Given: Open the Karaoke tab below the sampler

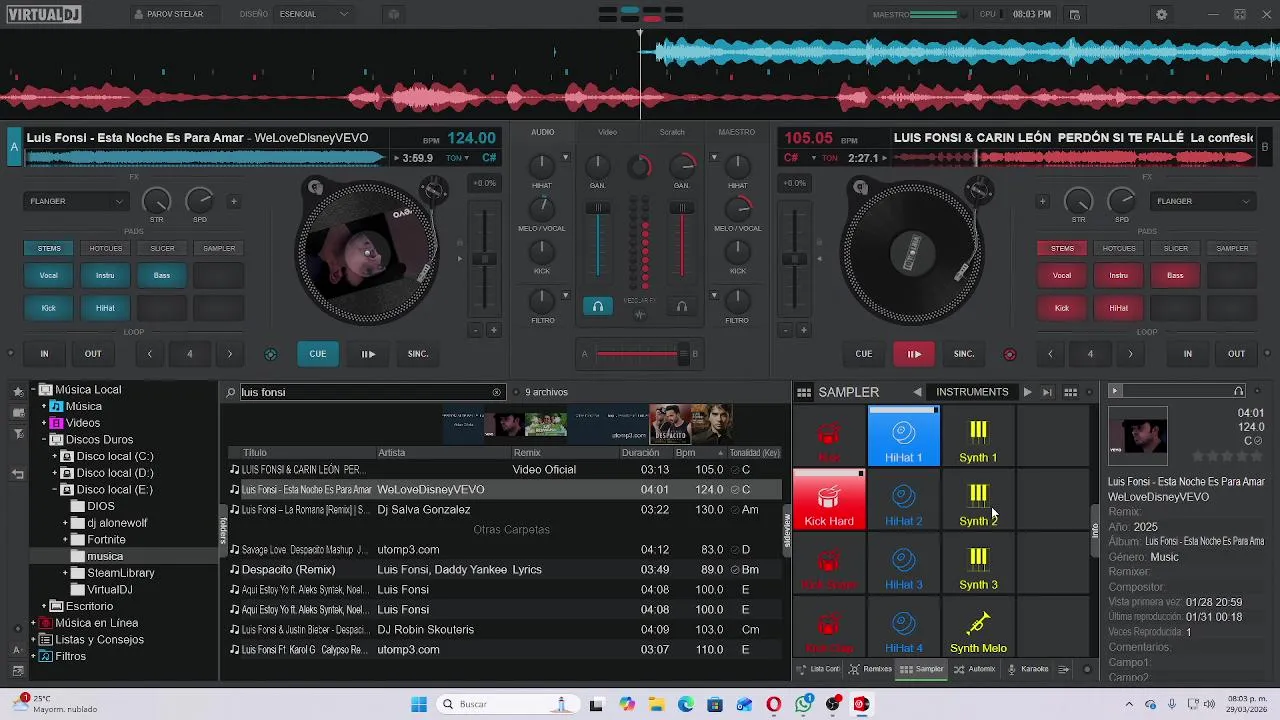Looking at the screenshot, I should point(1028,669).
